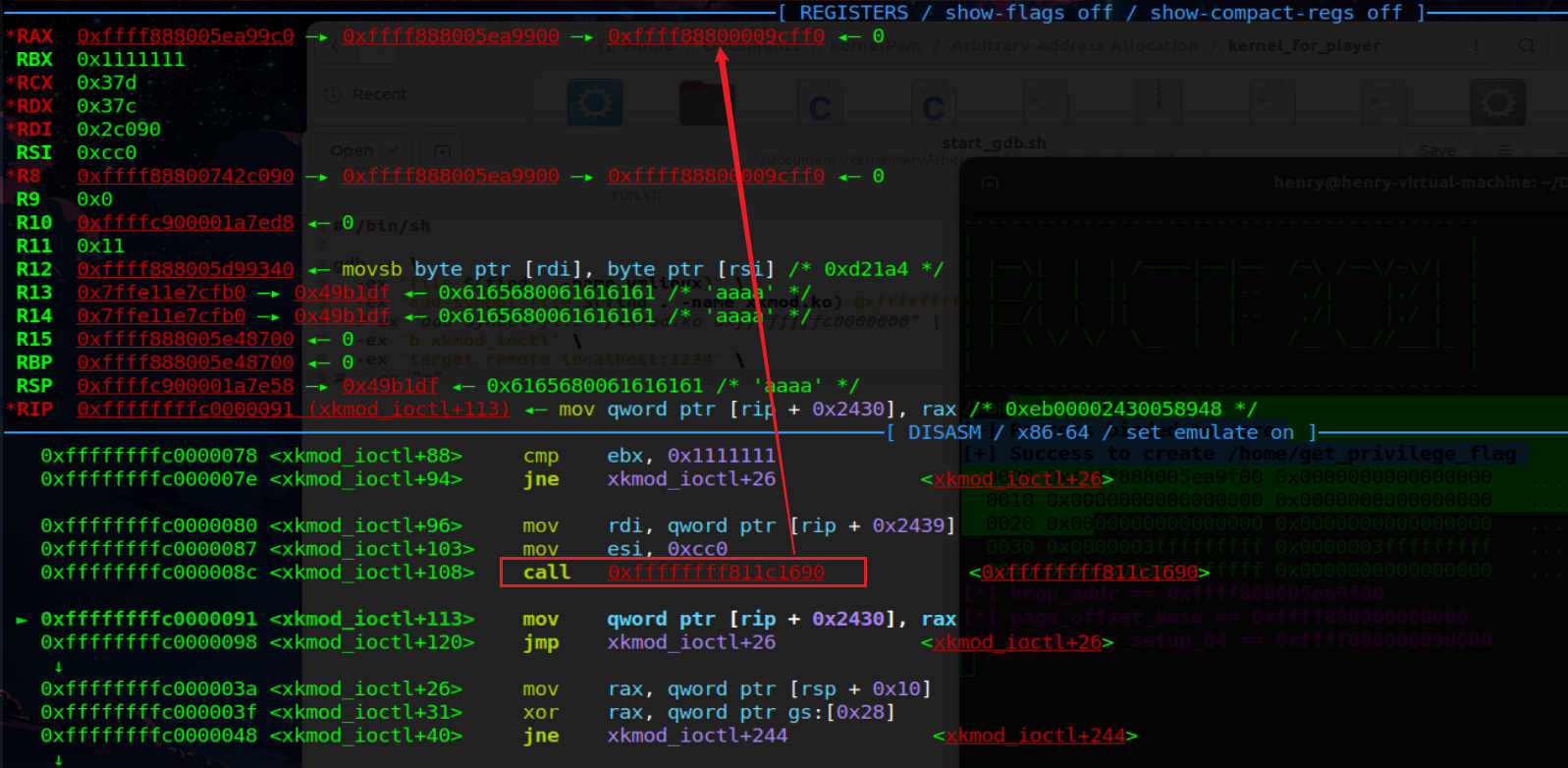Click the movsb instruction text on R12 line

558,269
